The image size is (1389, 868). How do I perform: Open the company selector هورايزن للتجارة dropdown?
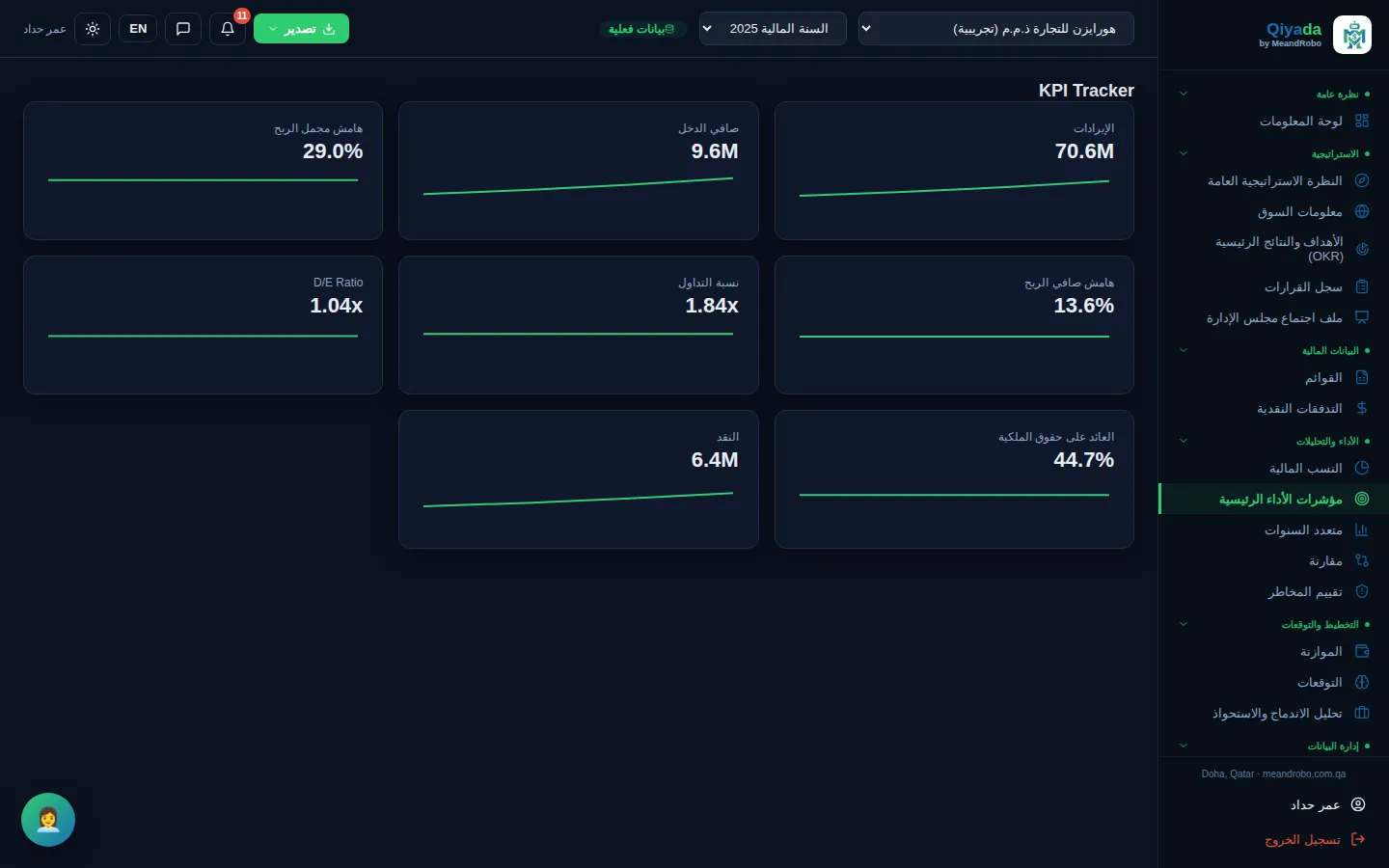pyautogui.click(x=995, y=29)
